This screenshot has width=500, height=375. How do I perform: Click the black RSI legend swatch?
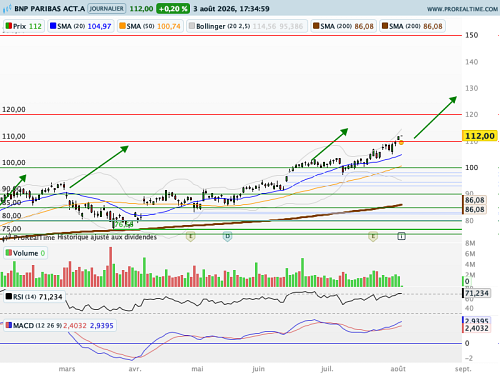(9, 296)
